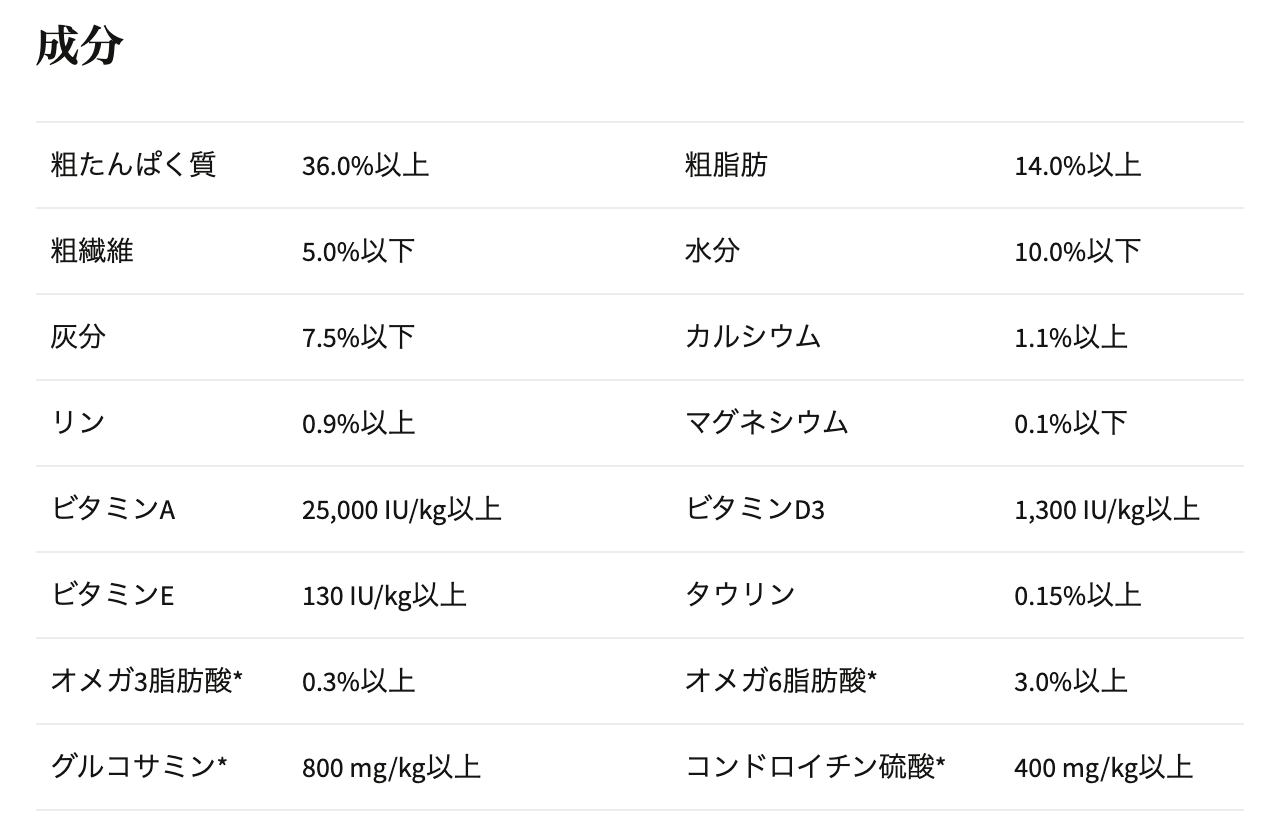1278x814 pixels.
Task: Select the ビタミンA label
Action: tap(113, 509)
